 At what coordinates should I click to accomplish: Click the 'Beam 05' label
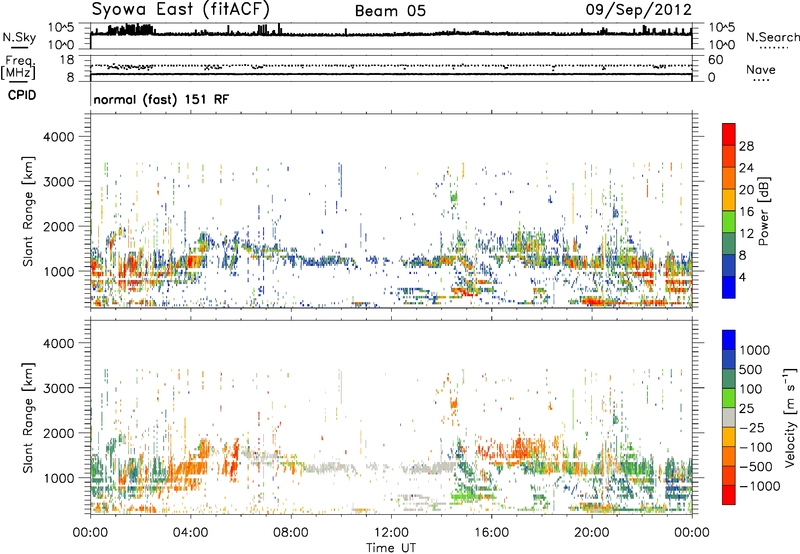click(390, 11)
